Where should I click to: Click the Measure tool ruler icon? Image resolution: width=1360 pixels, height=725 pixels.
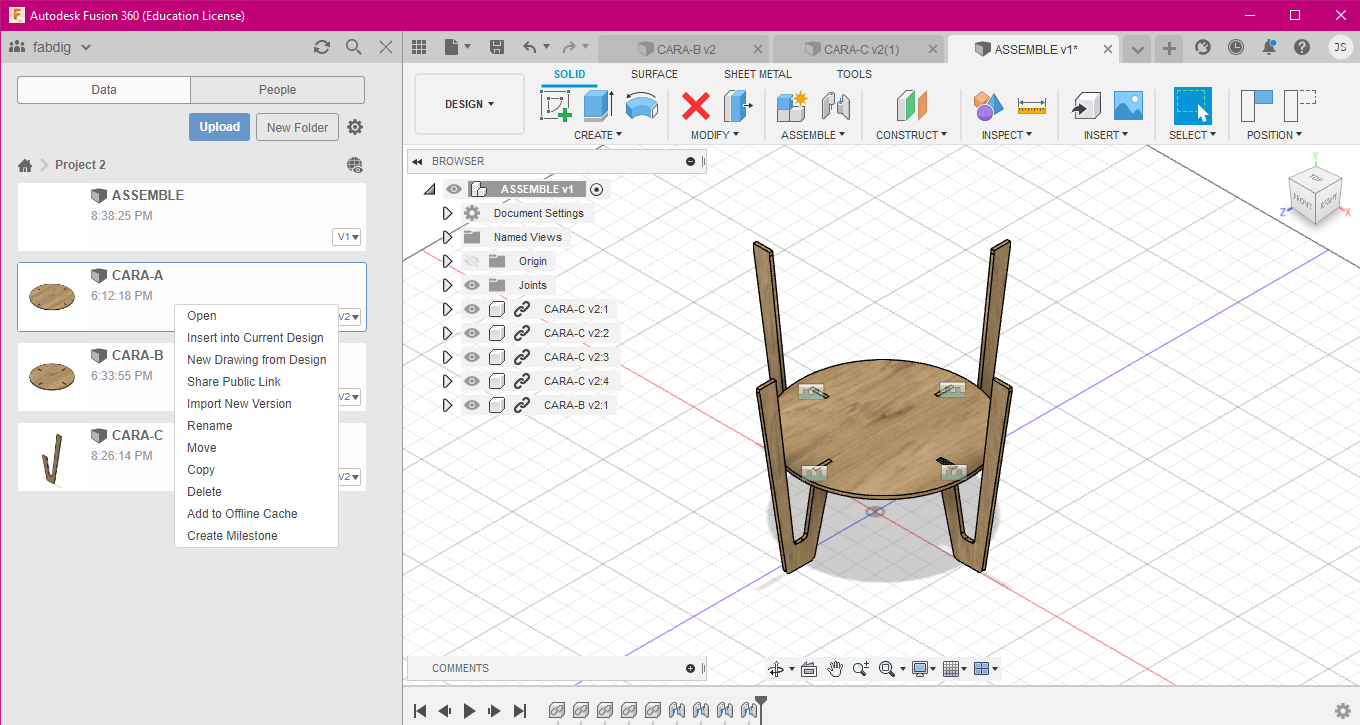tap(1031, 106)
